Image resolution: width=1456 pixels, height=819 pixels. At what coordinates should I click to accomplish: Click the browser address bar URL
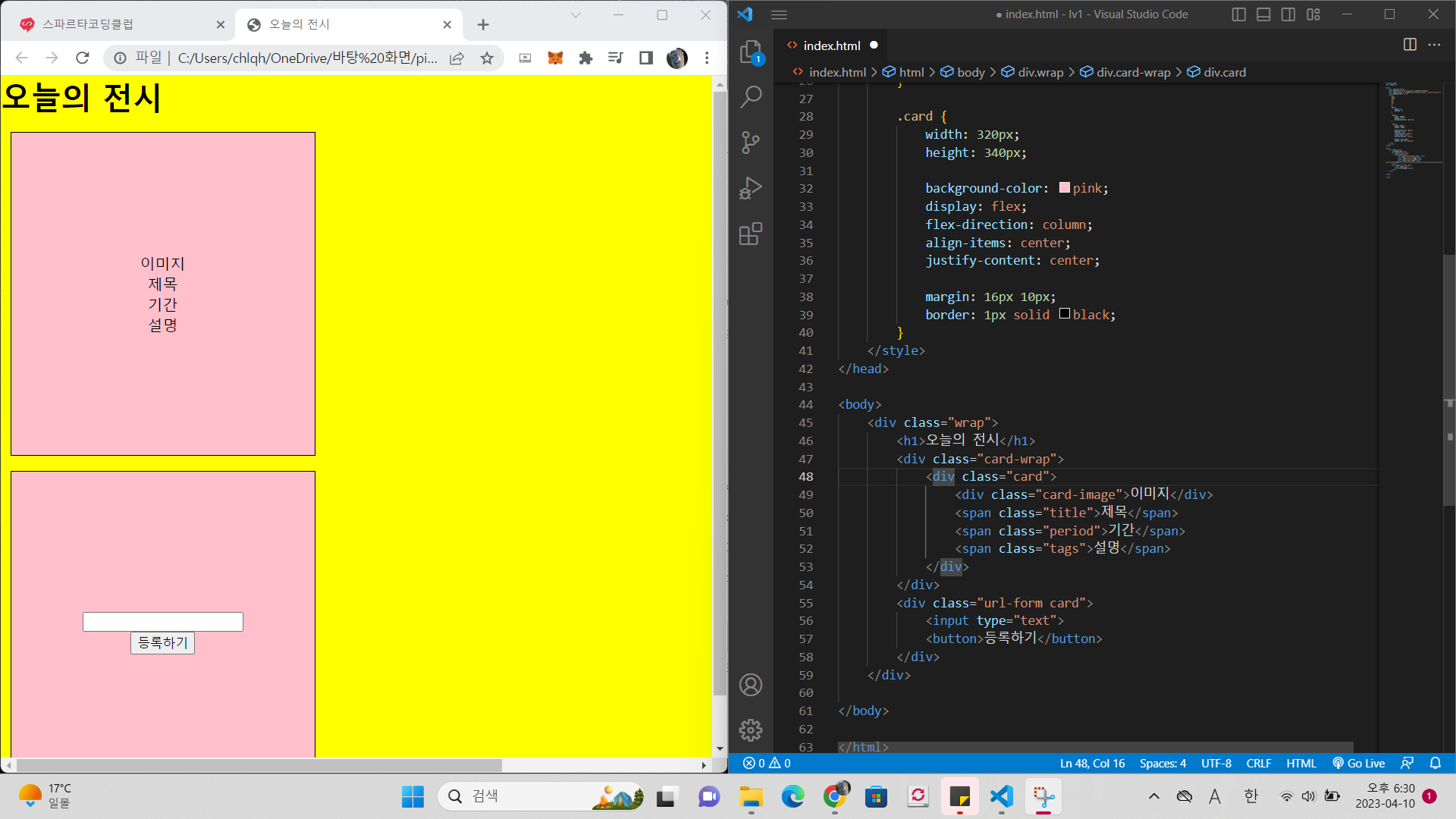pos(307,58)
